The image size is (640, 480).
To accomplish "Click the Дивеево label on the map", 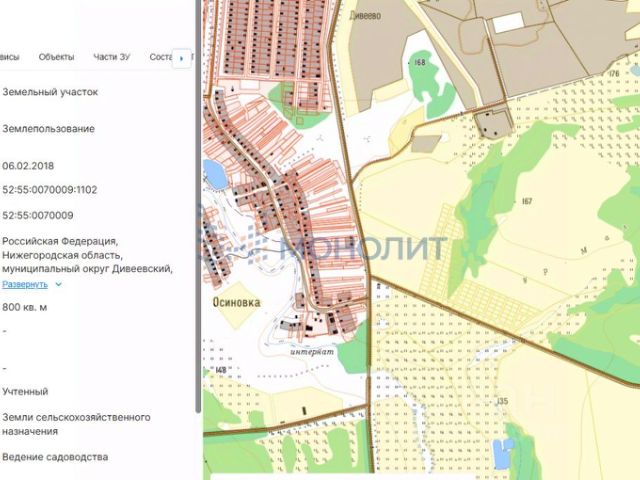I will click(x=365, y=16).
